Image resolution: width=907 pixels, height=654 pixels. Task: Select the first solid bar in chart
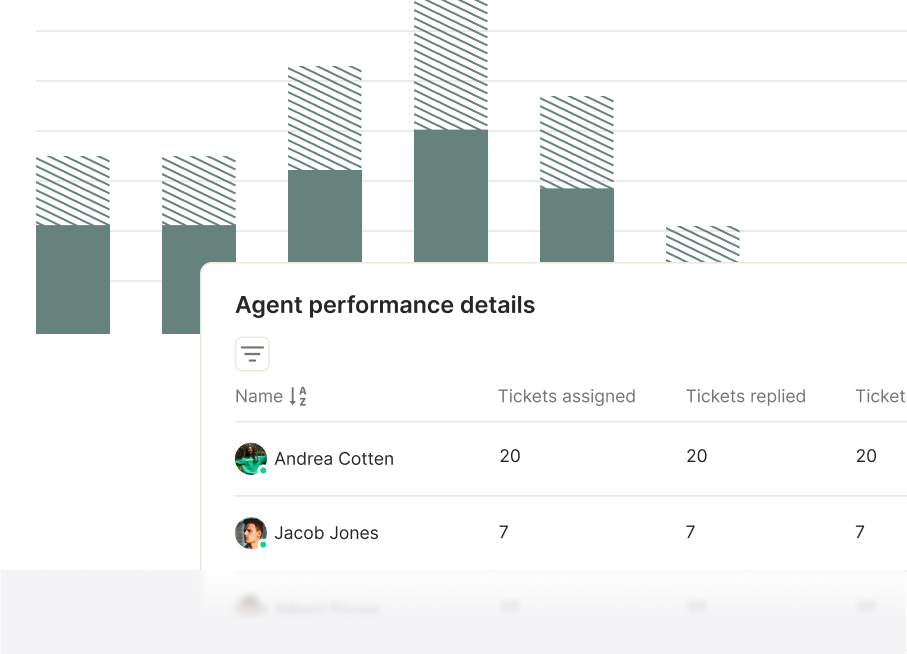tap(73, 279)
